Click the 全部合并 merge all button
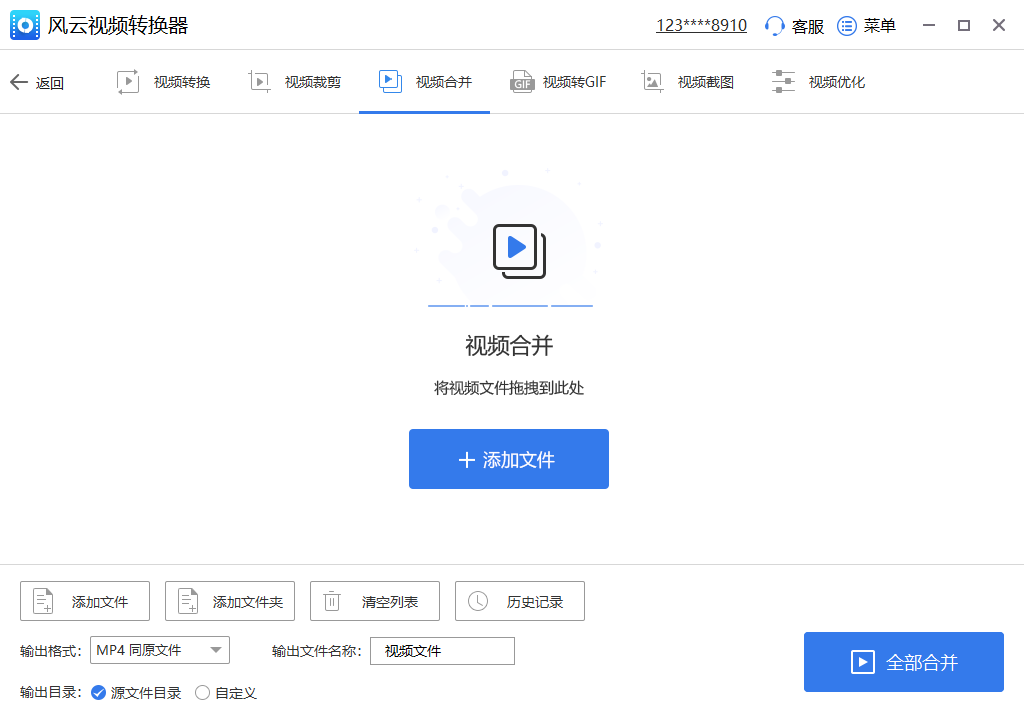 (x=904, y=662)
